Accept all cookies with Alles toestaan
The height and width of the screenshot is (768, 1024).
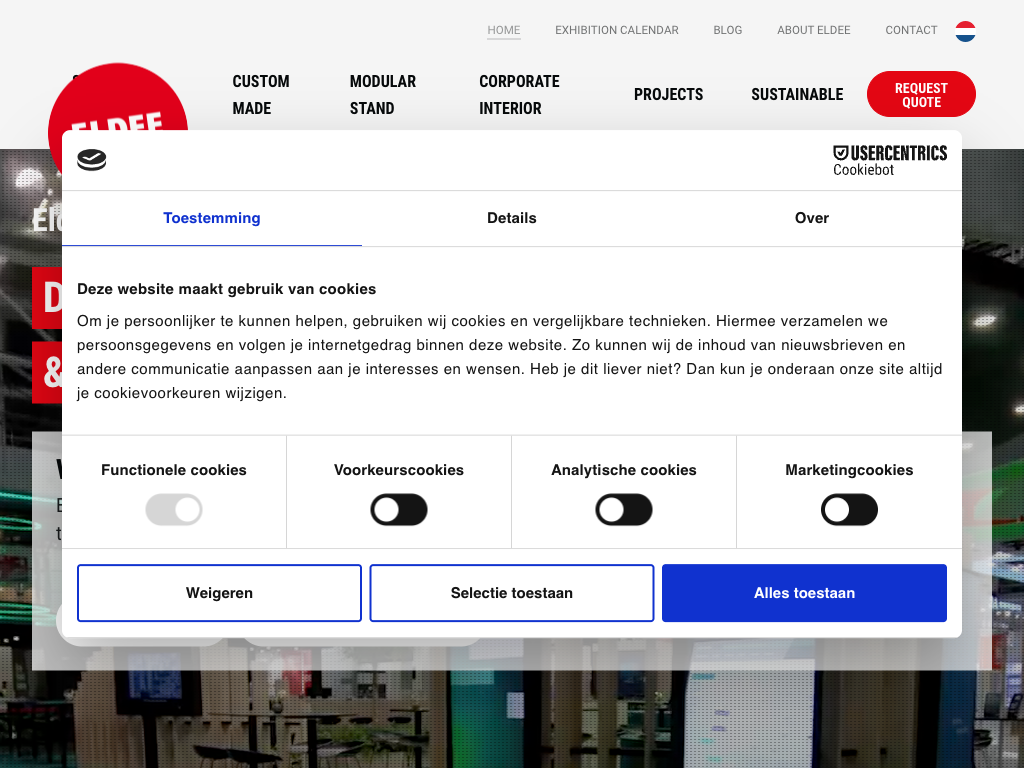point(804,593)
